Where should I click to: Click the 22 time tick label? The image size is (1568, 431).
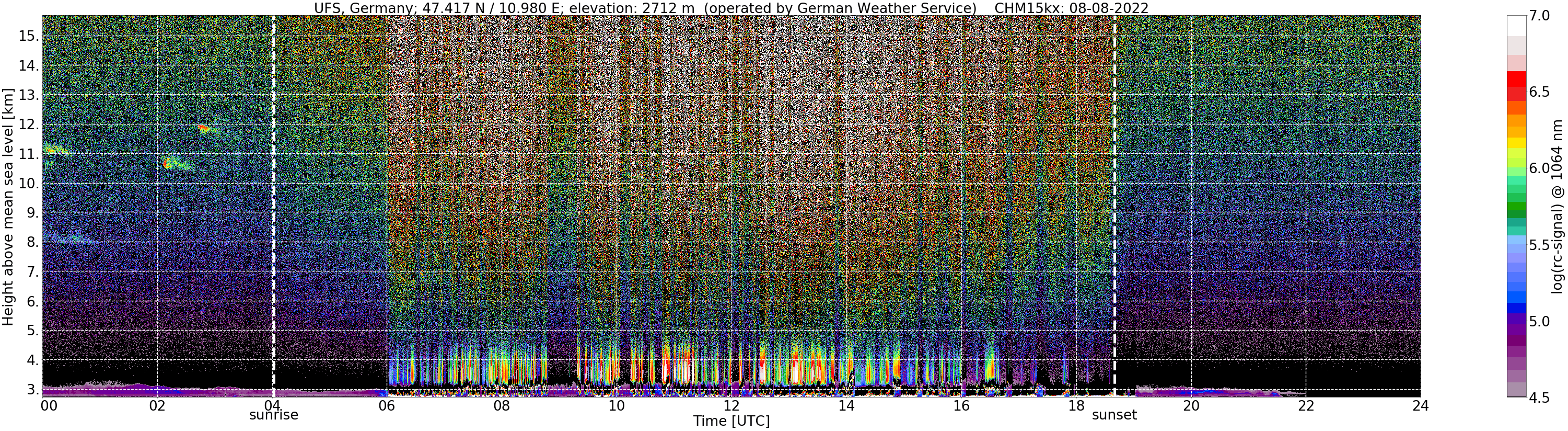1305,405
